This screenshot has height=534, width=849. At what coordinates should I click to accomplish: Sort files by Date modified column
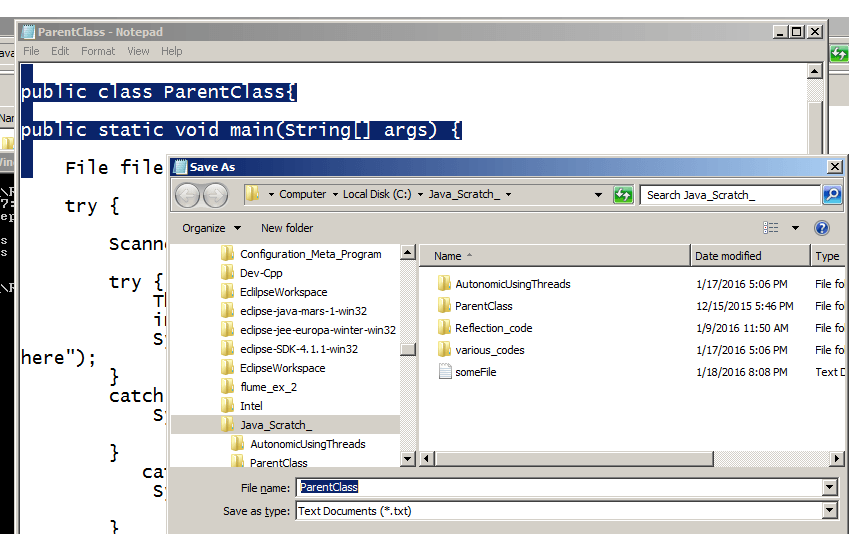pyautogui.click(x=728, y=256)
